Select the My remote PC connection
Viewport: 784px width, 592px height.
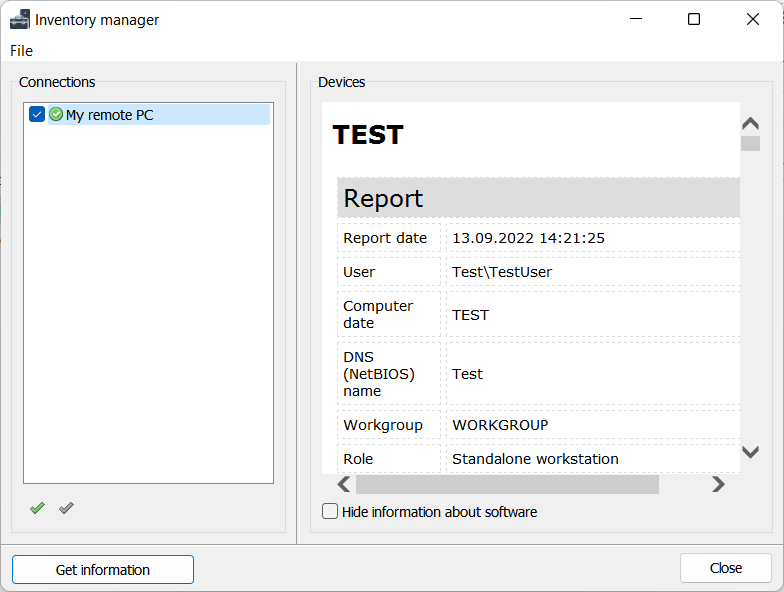110,115
